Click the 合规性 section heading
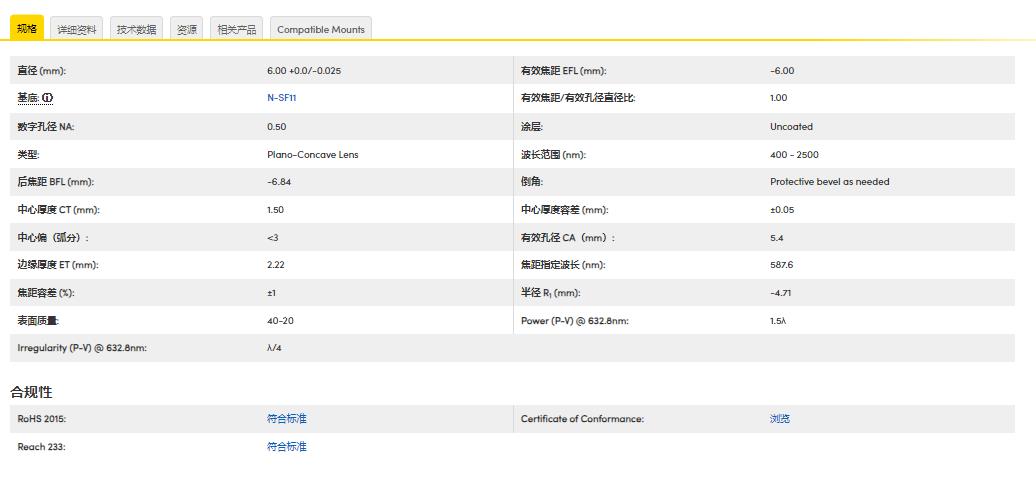 (31, 392)
